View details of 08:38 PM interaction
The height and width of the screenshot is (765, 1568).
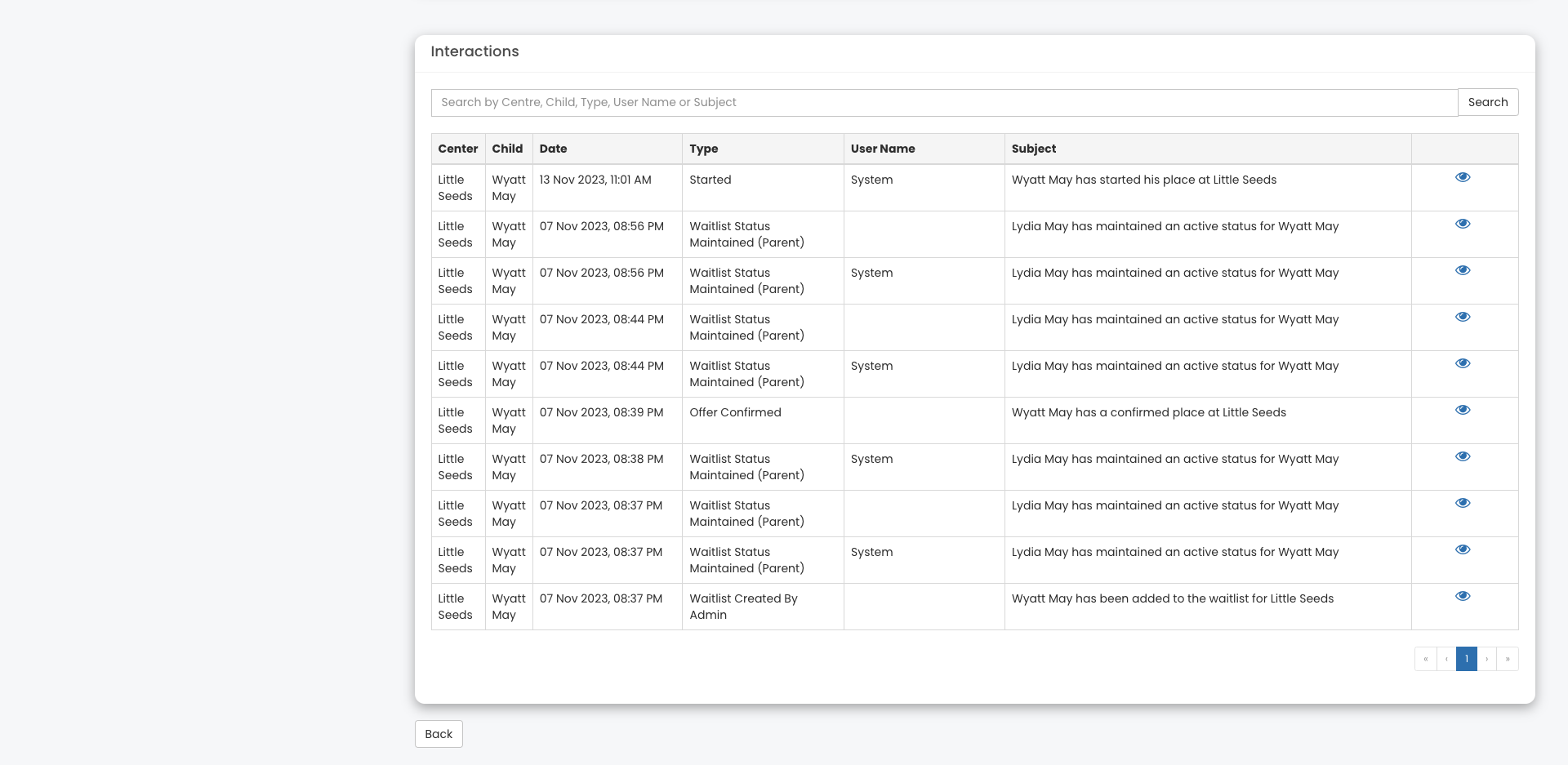(1463, 456)
